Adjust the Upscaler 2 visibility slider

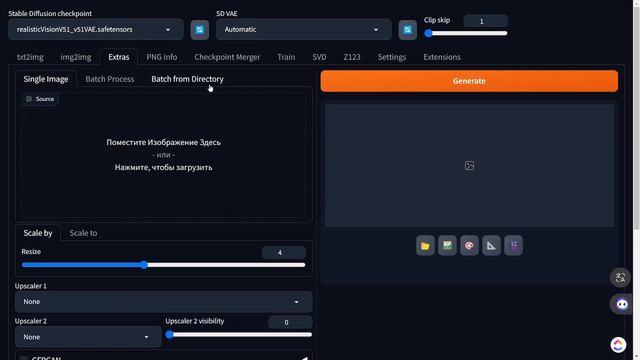pyautogui.click(x=239, y=335)
